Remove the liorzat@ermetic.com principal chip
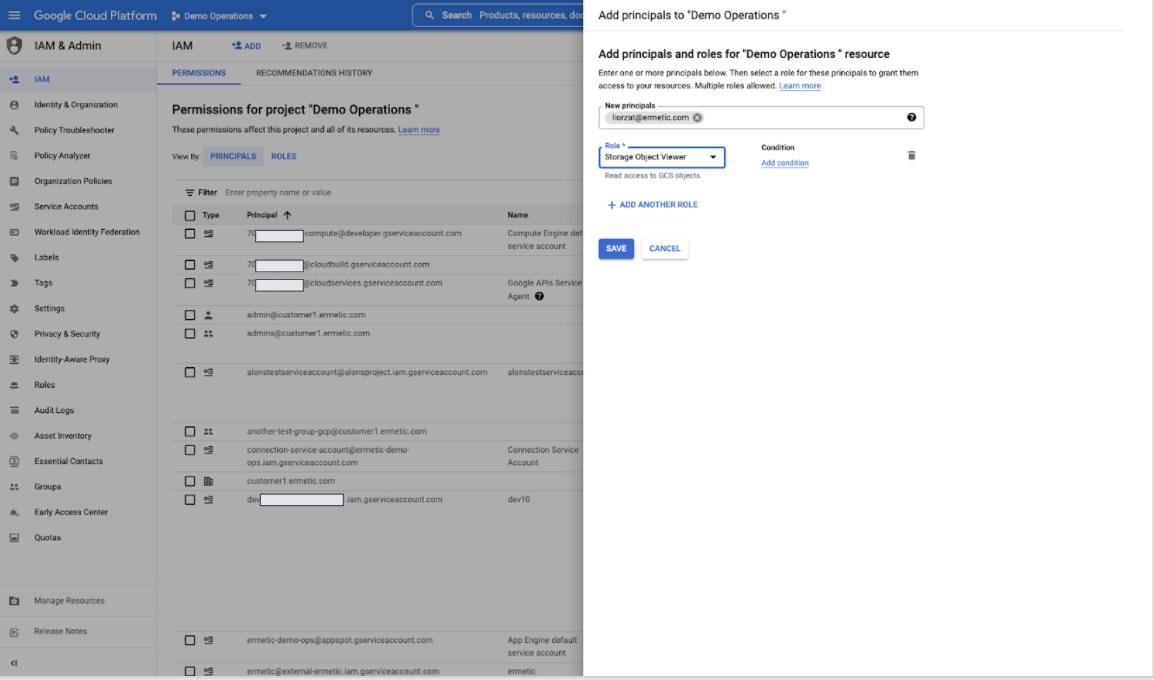The height and width of the screenshot is (680, 1154). coord(697,117)
